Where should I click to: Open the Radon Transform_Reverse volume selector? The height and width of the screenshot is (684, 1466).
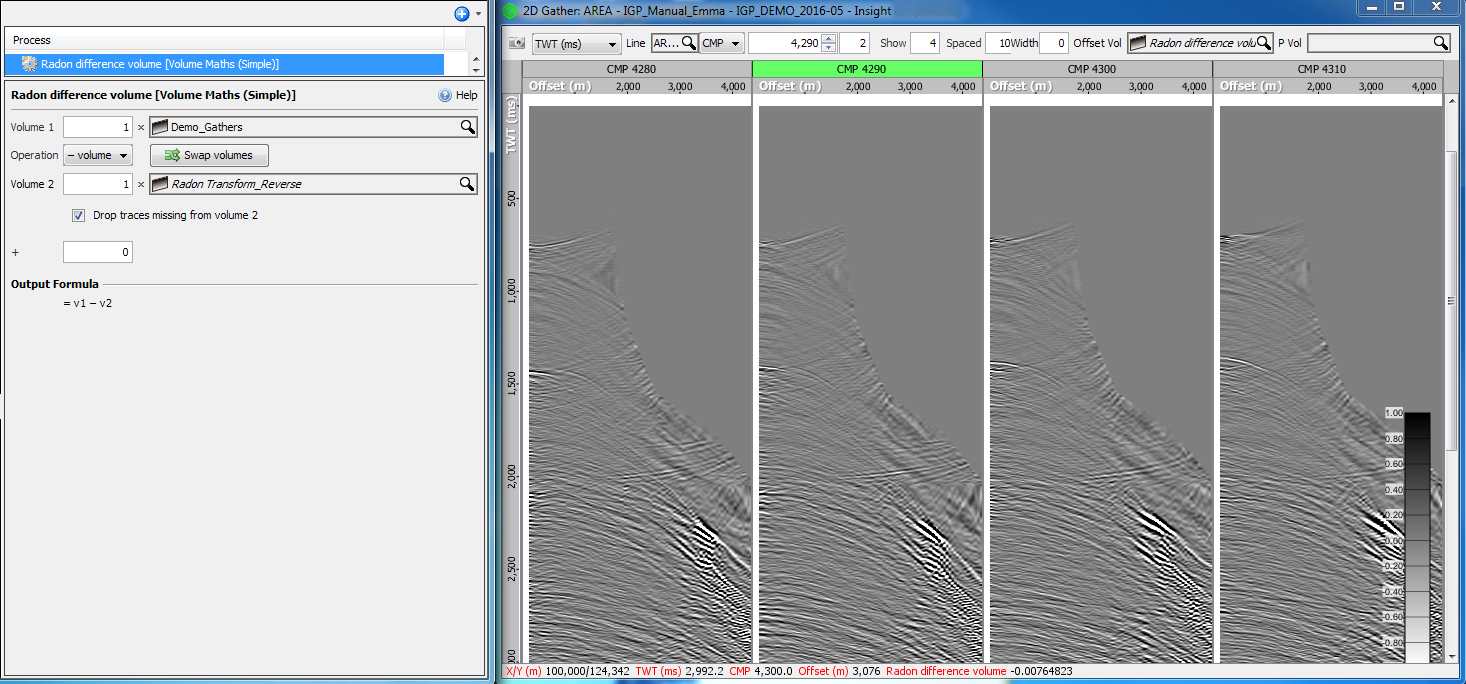tap(313, 184)
